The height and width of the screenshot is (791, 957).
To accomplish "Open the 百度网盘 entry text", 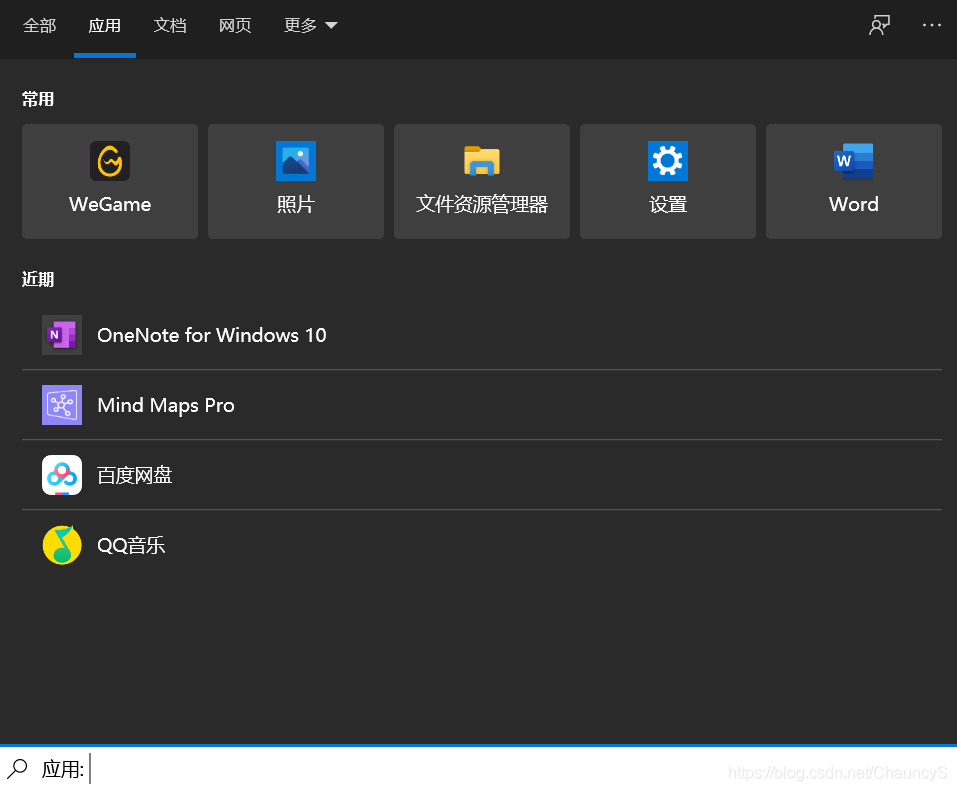I will pyautogui.click(x=135, y=475).
